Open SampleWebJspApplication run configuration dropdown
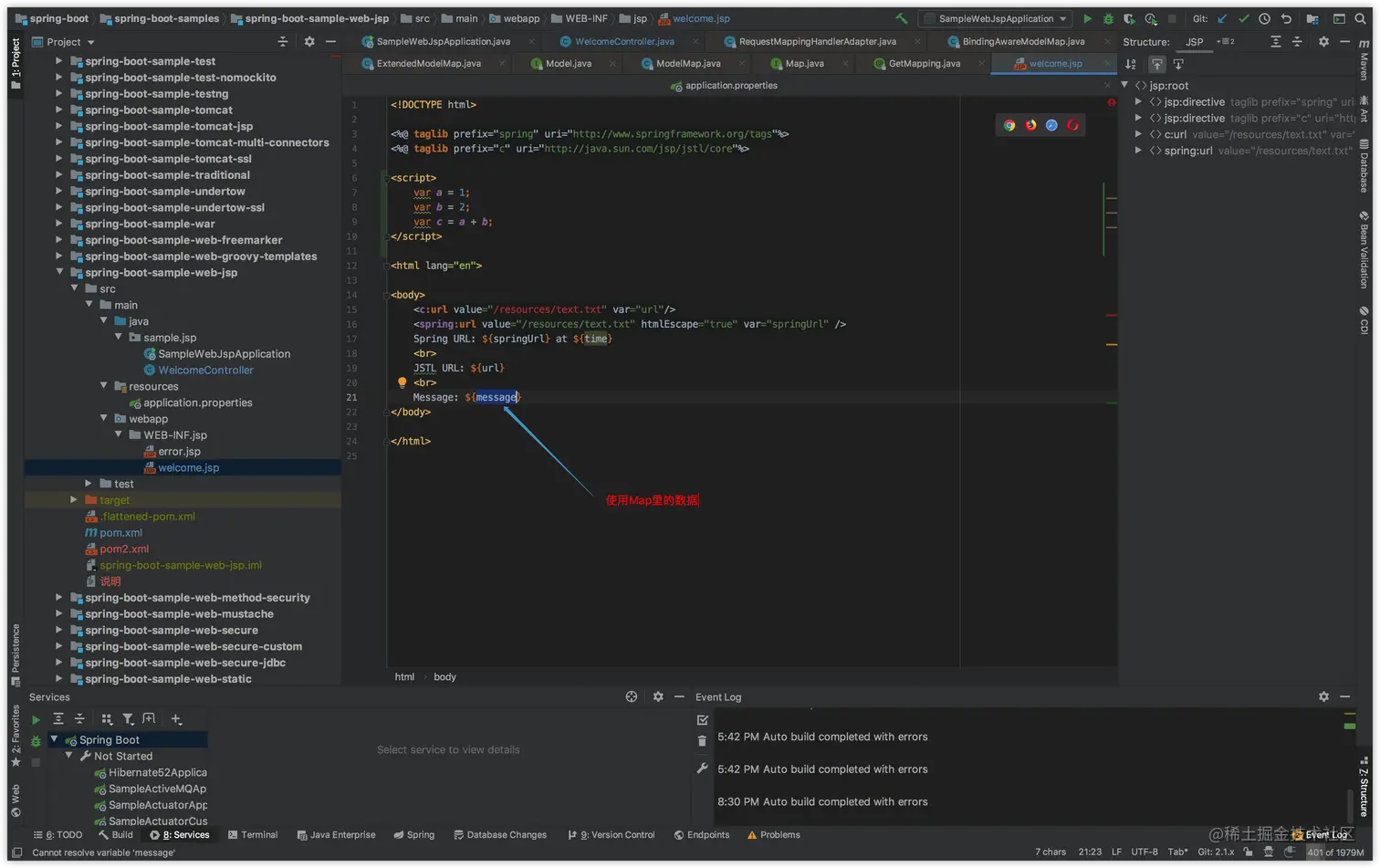1380x868 pixels. coord(995,18)
